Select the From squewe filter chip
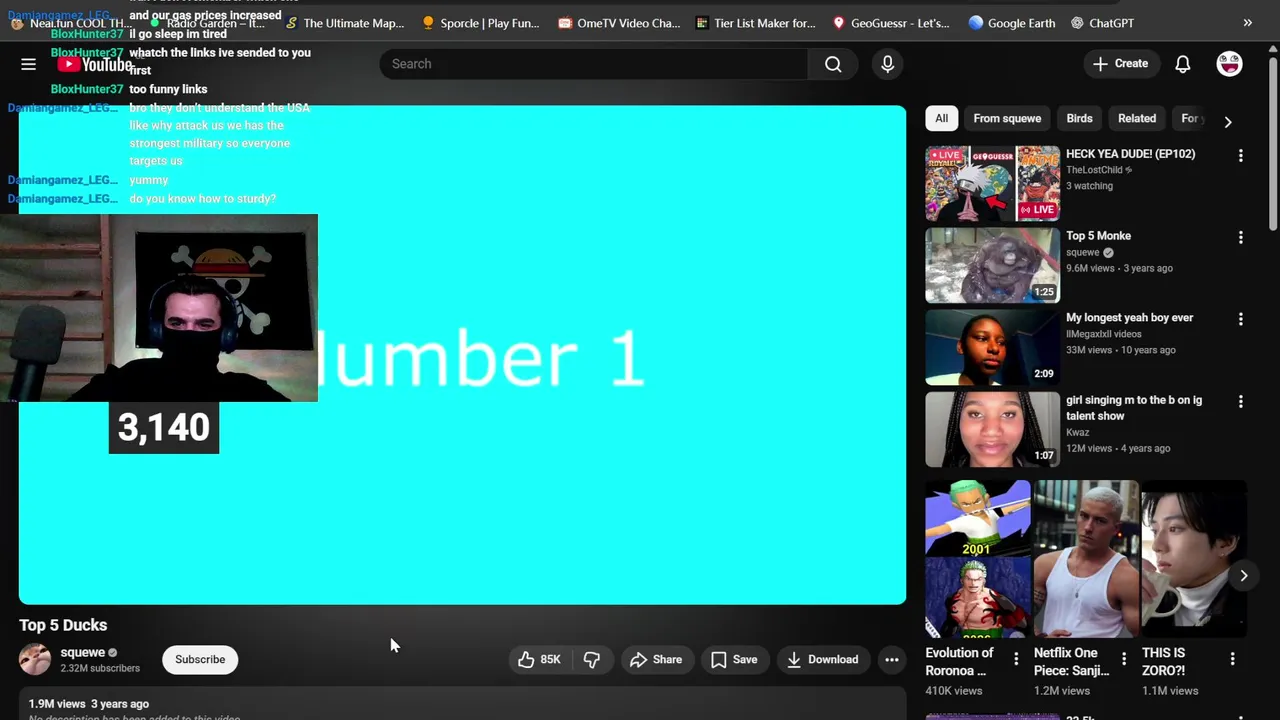 point(1007,118)
